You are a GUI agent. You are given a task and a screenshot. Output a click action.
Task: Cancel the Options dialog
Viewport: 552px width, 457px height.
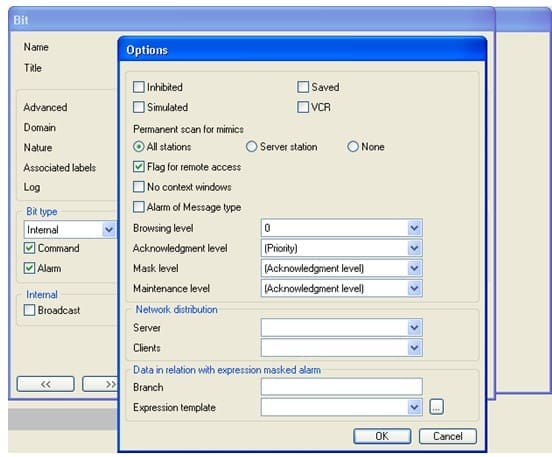tap(447, 436)
